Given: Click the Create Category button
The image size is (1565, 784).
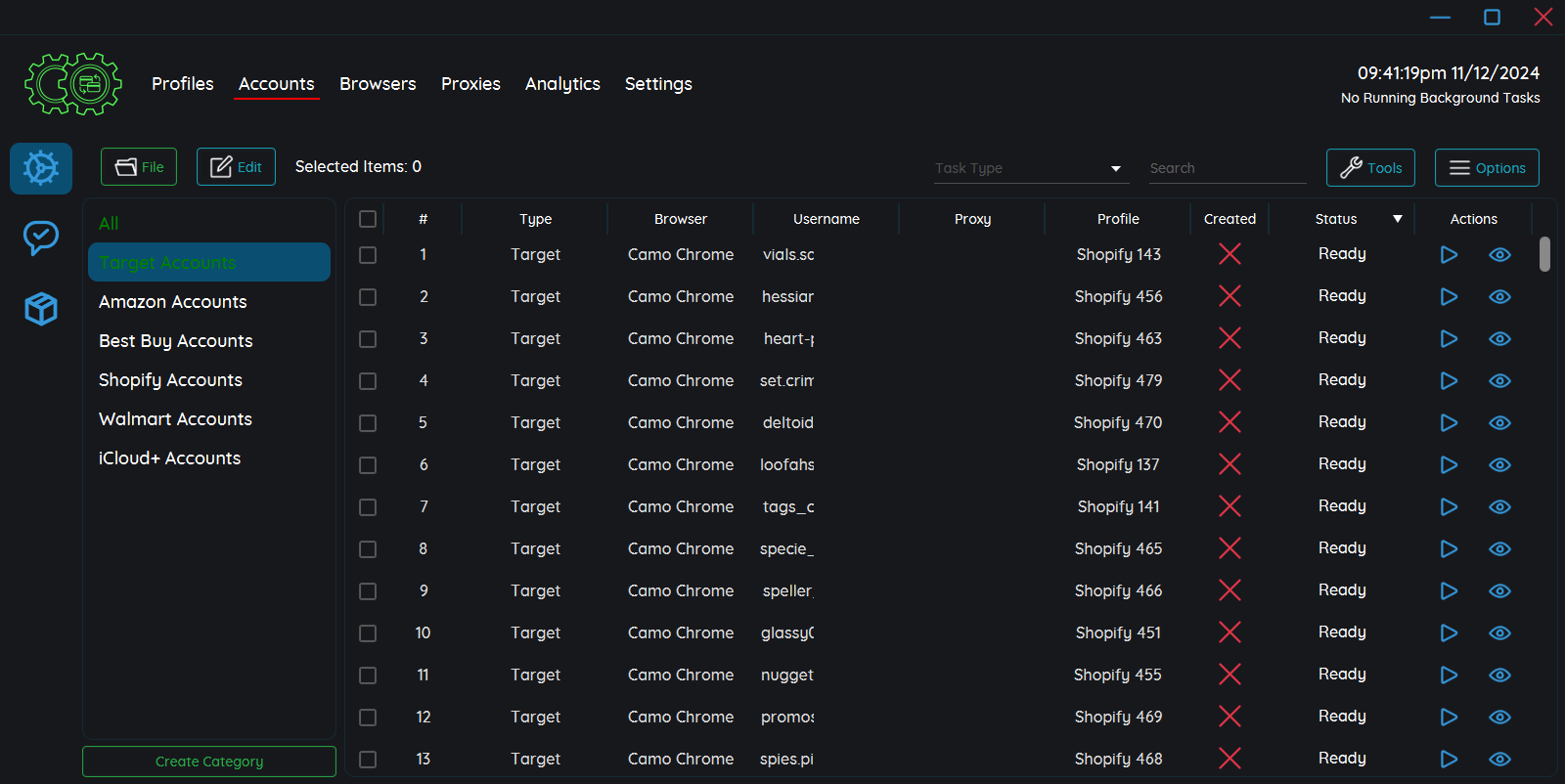Looking at the screenshot, I should click(209, 762).
